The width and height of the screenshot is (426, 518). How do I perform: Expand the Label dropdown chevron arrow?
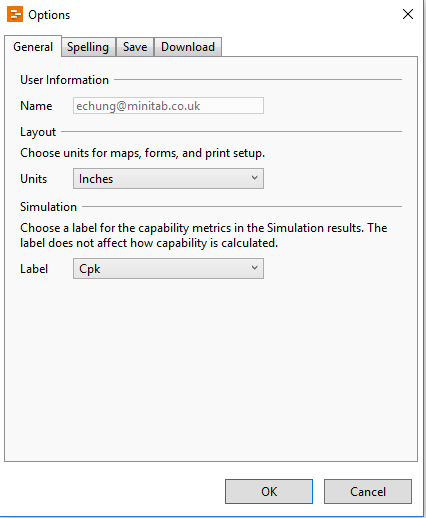point(255,268)
